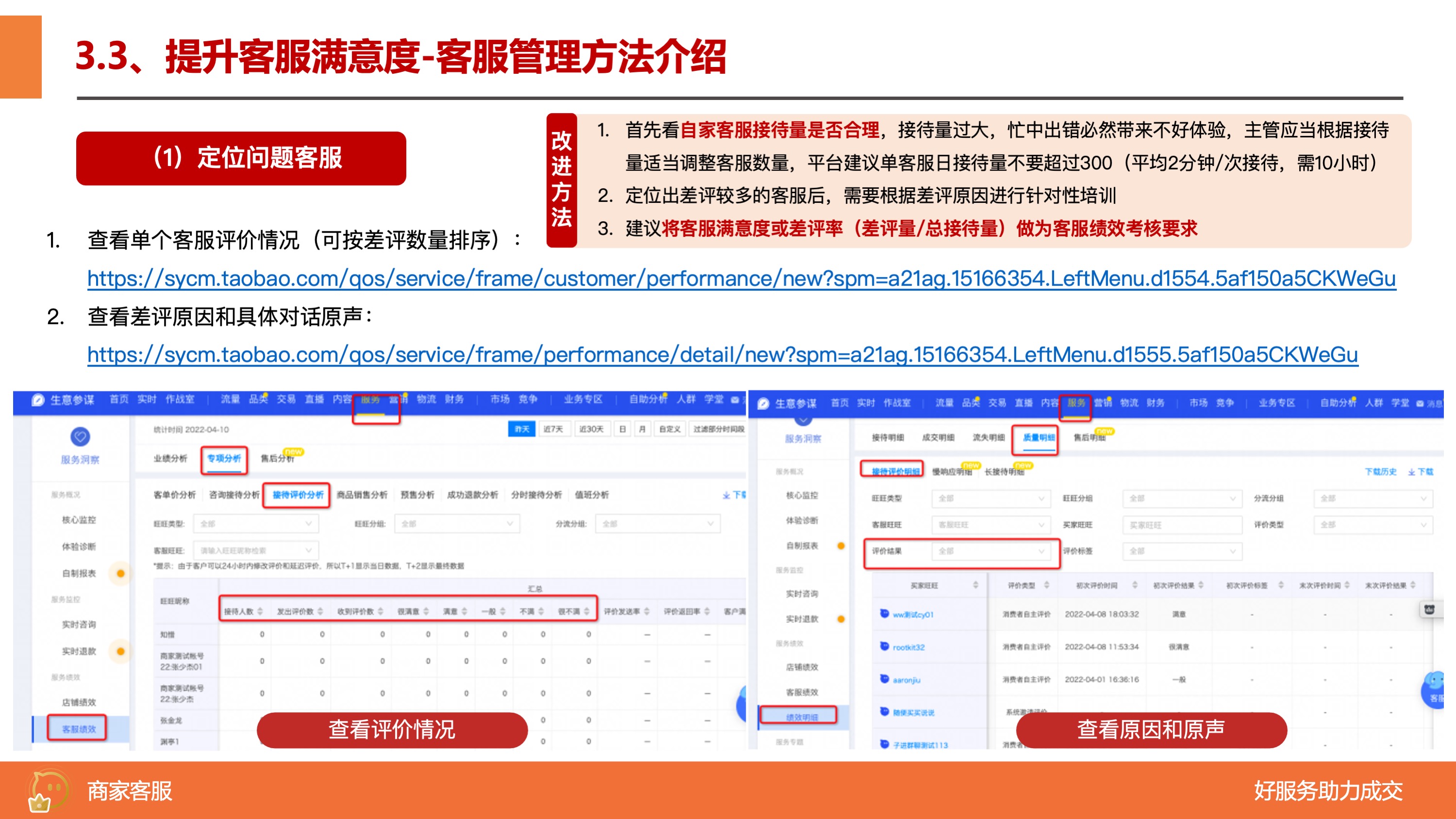Click the 下载历史 link

click(1380, 472)
